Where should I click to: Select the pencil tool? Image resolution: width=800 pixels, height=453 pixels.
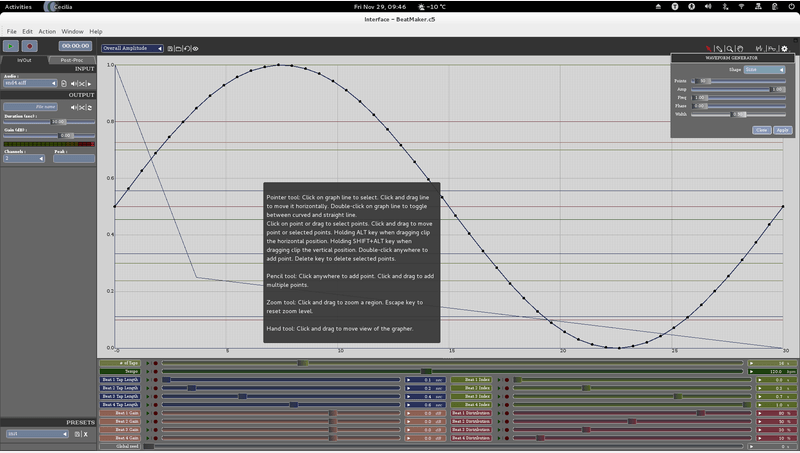pos(720,48)
